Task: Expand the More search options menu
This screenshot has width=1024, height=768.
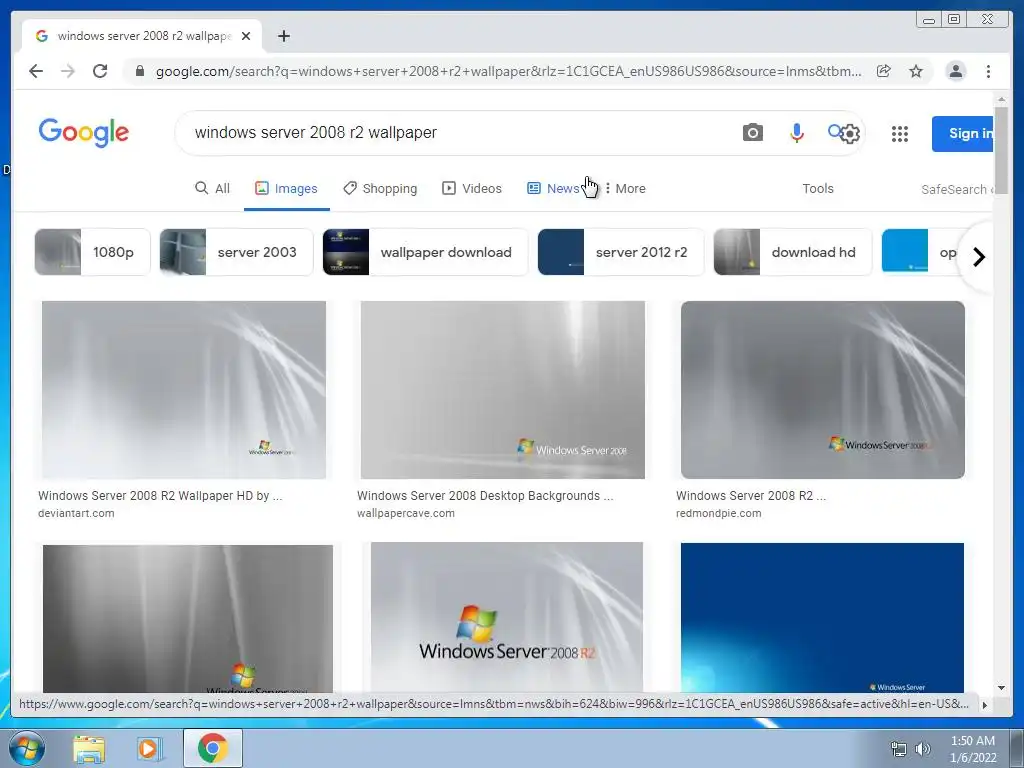Action: pos(625,189)
